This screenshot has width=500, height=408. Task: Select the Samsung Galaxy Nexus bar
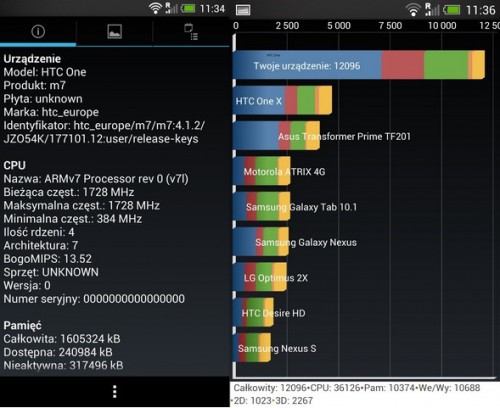261,242
